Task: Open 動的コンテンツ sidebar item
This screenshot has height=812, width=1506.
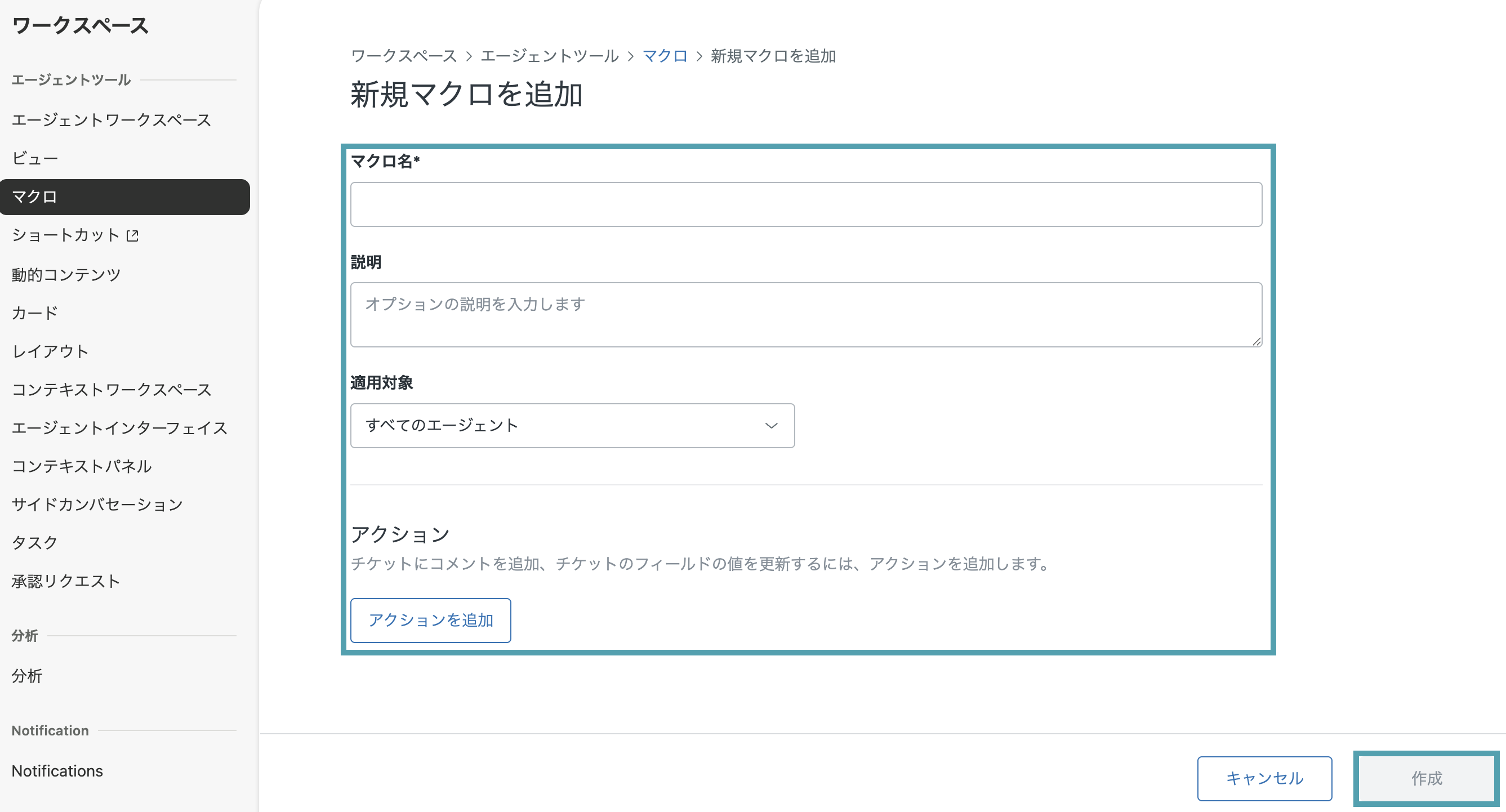Action: coord(66,274)
